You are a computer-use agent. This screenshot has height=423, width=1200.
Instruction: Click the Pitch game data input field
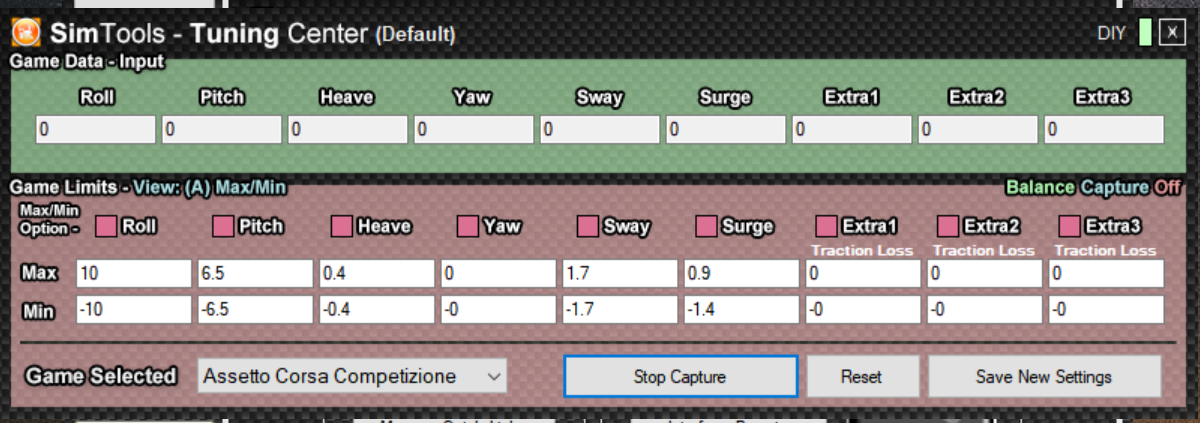click(222, 130)
